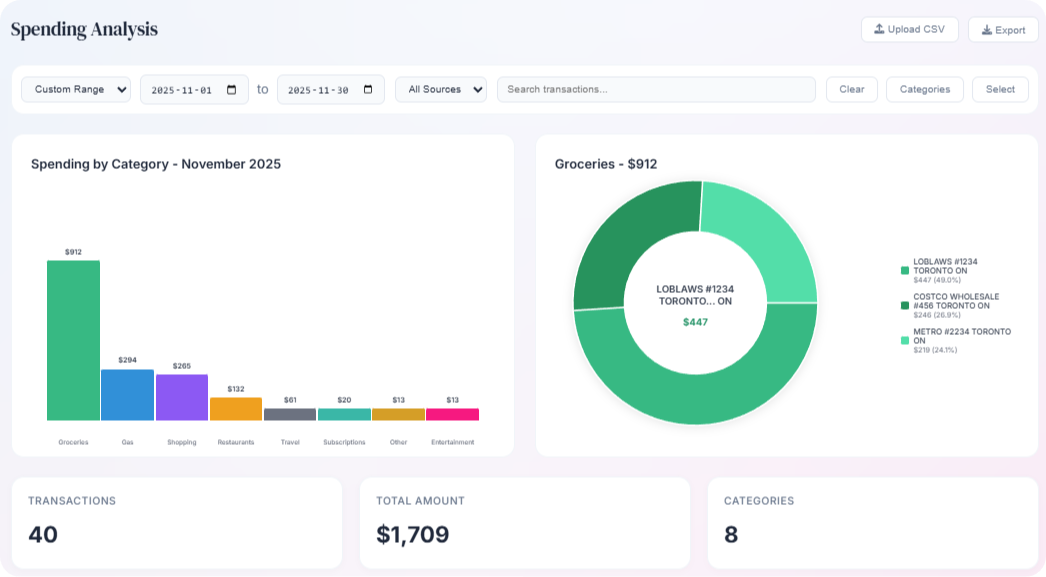Click the TOTAL AMOUNT summary card
Viewport: 1046px width, 577px height.
[x=522, y=521]
